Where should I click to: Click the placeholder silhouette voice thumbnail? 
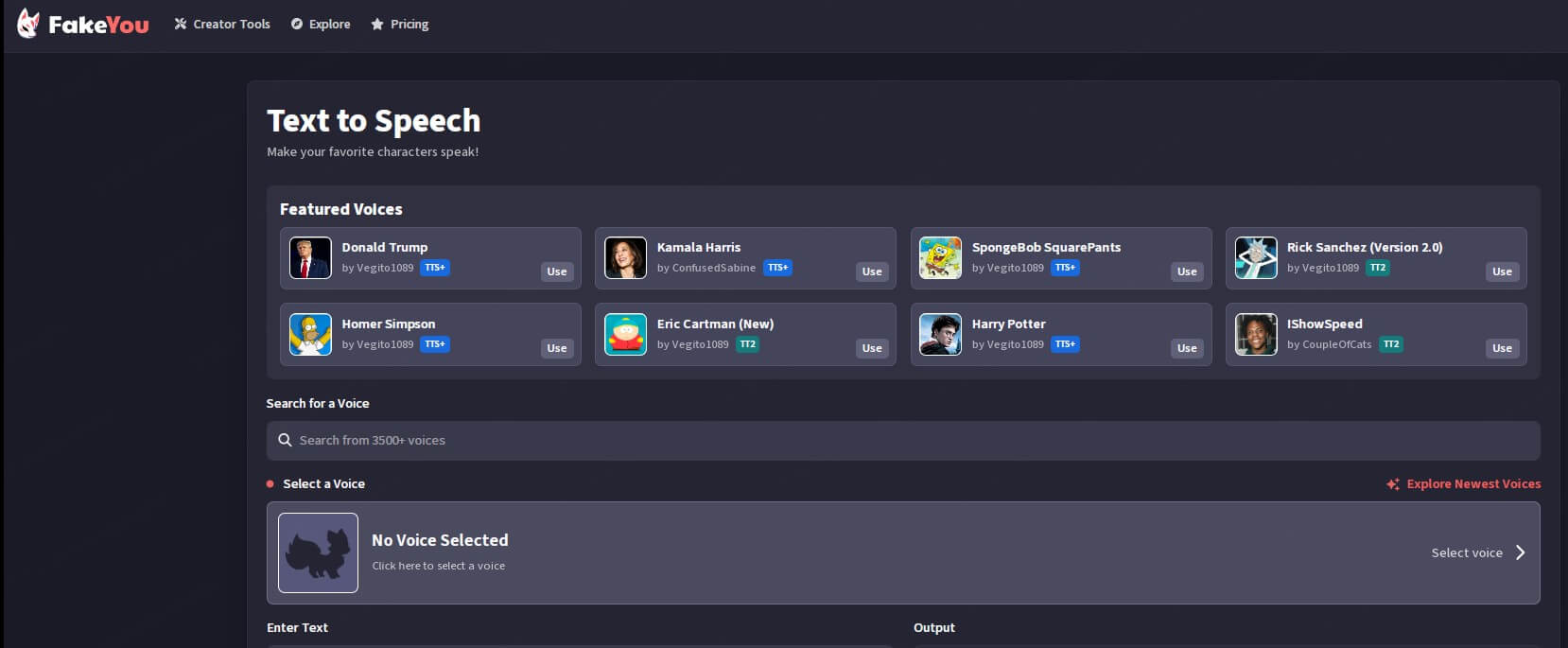pos(318,552)
